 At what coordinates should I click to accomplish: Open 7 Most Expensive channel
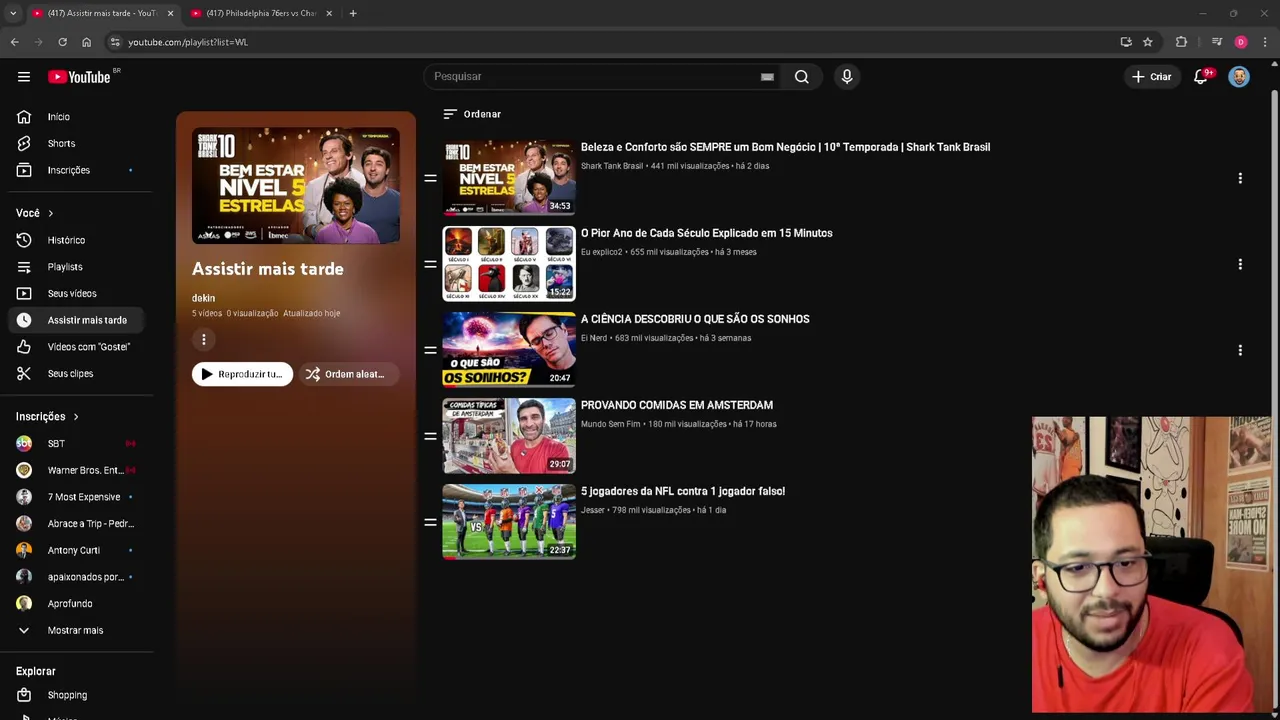78,497
